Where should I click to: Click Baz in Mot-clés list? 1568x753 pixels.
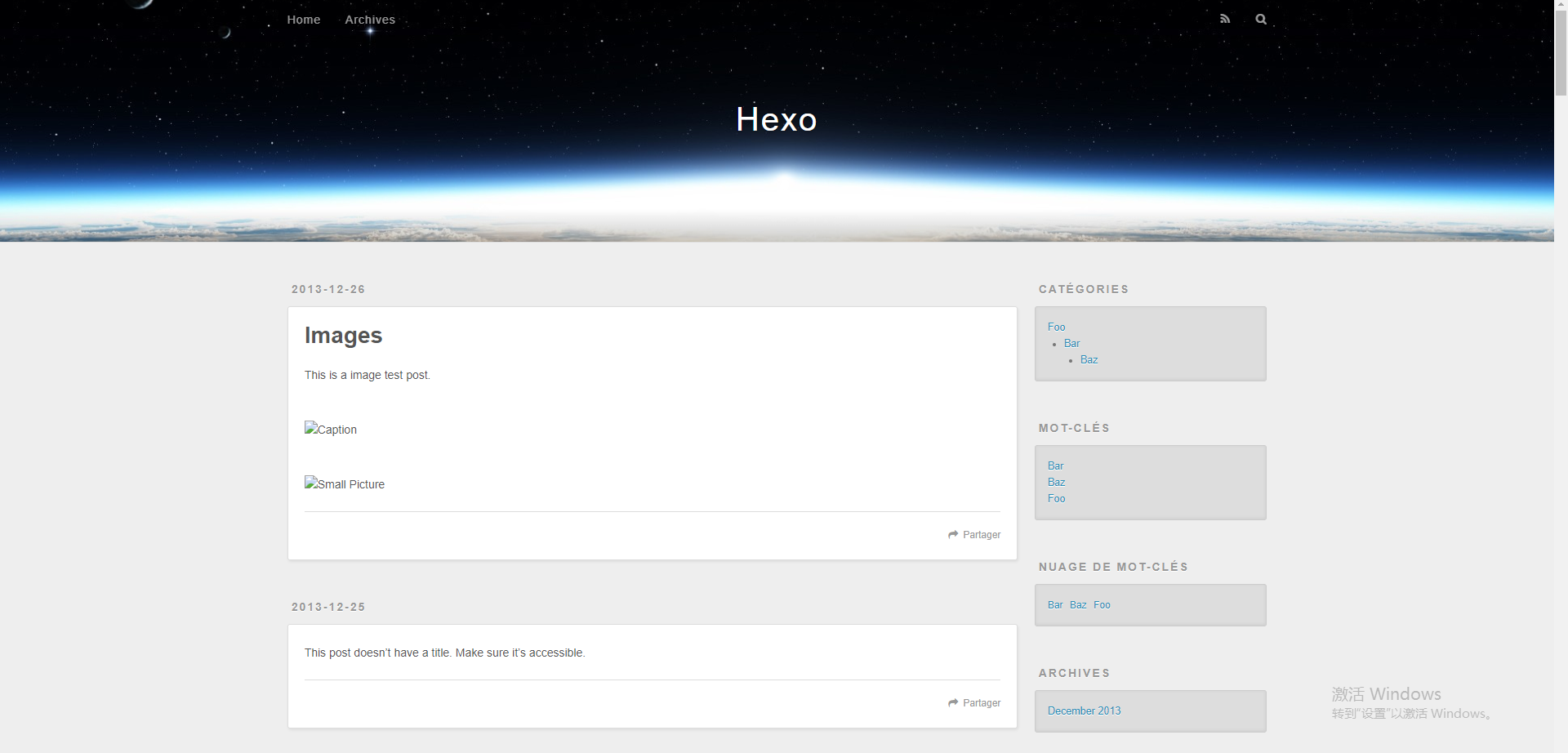coord(1056,482)
